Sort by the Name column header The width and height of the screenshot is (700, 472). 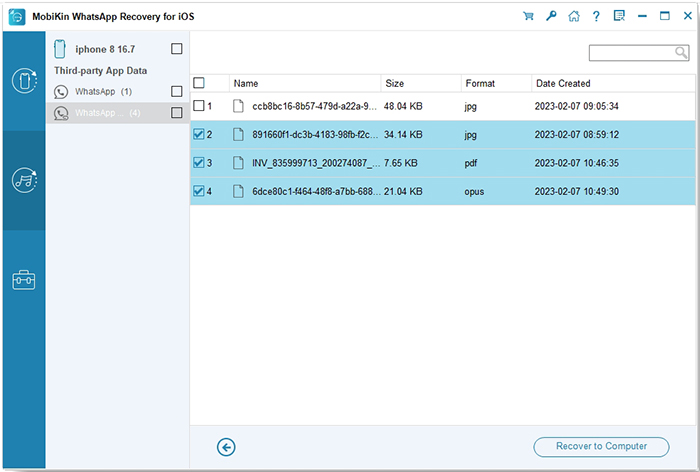click(305, 84)
